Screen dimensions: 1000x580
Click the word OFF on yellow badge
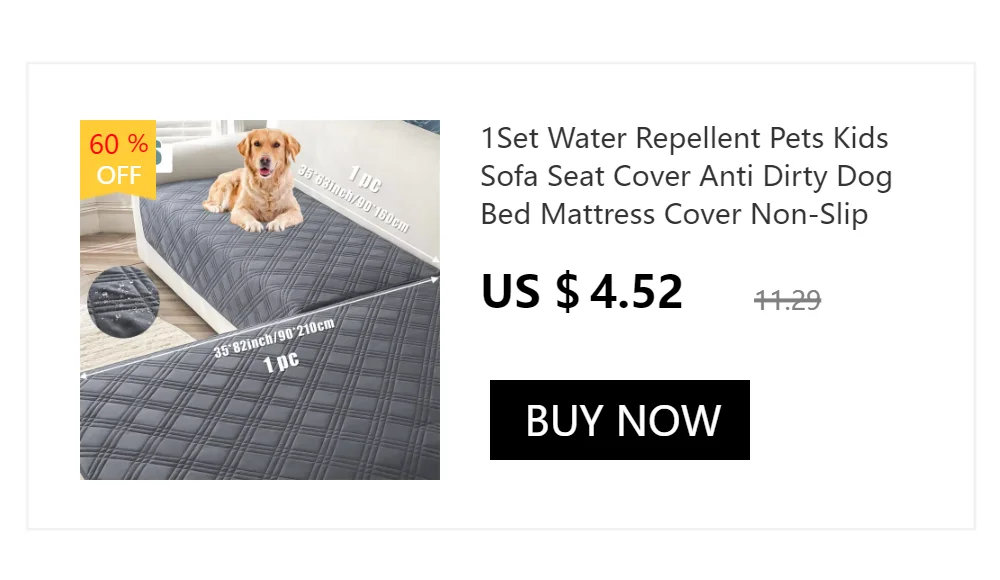(119, 175)
